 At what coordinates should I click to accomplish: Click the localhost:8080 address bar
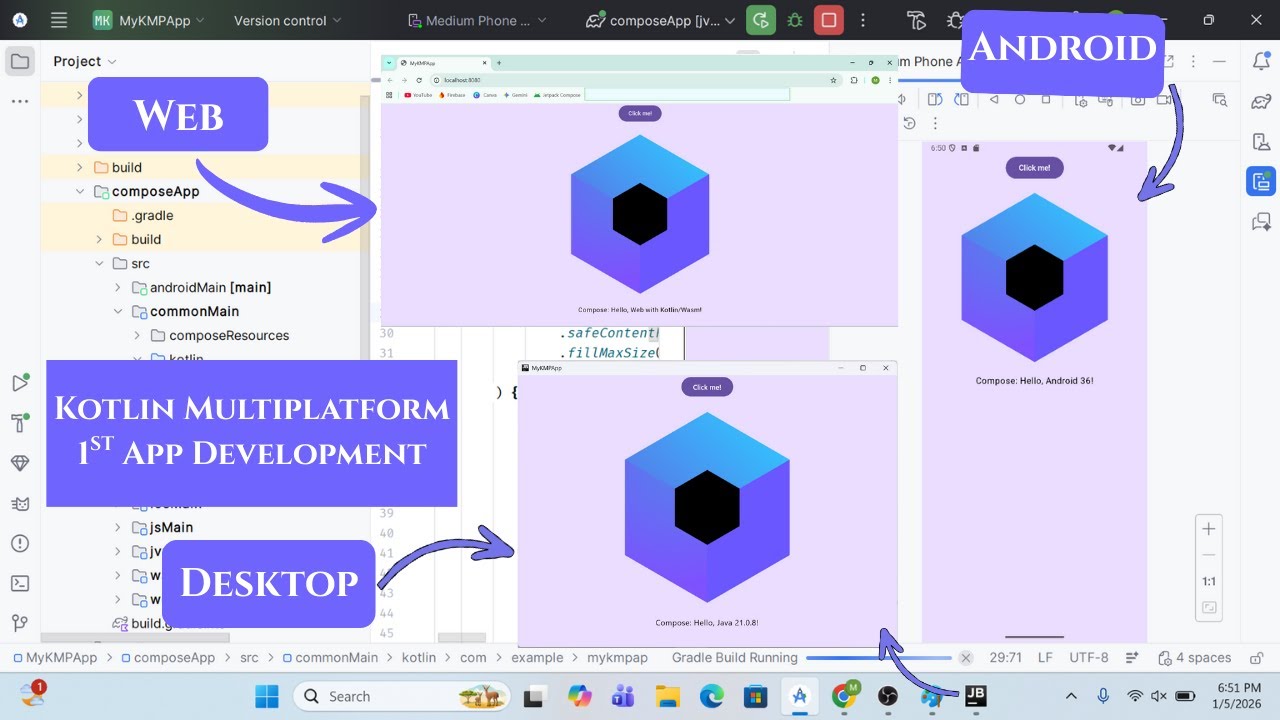635,80
